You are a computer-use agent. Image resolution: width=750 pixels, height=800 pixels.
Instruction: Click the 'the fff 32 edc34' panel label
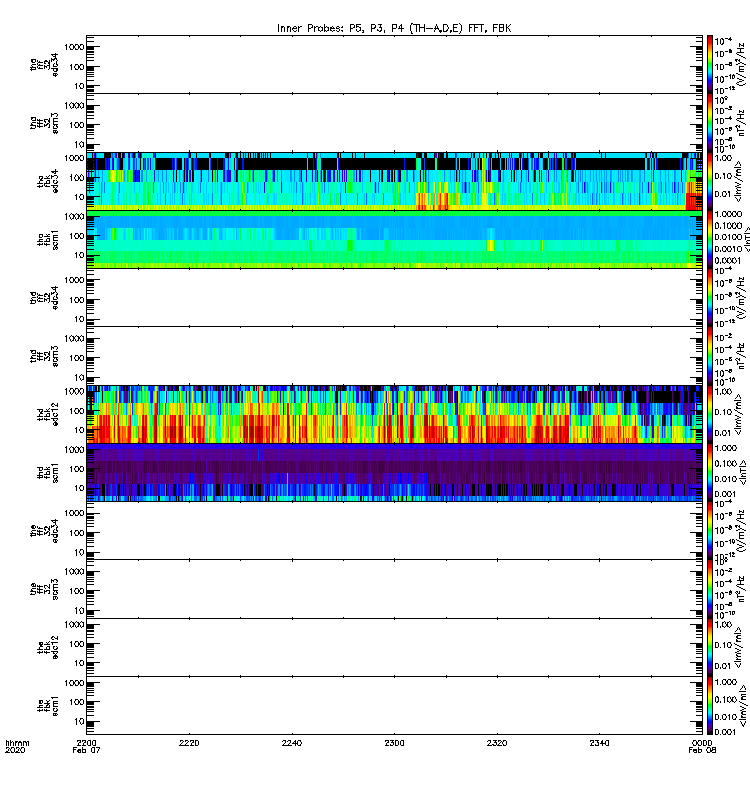pyautogui.click(x=44, y=531)
